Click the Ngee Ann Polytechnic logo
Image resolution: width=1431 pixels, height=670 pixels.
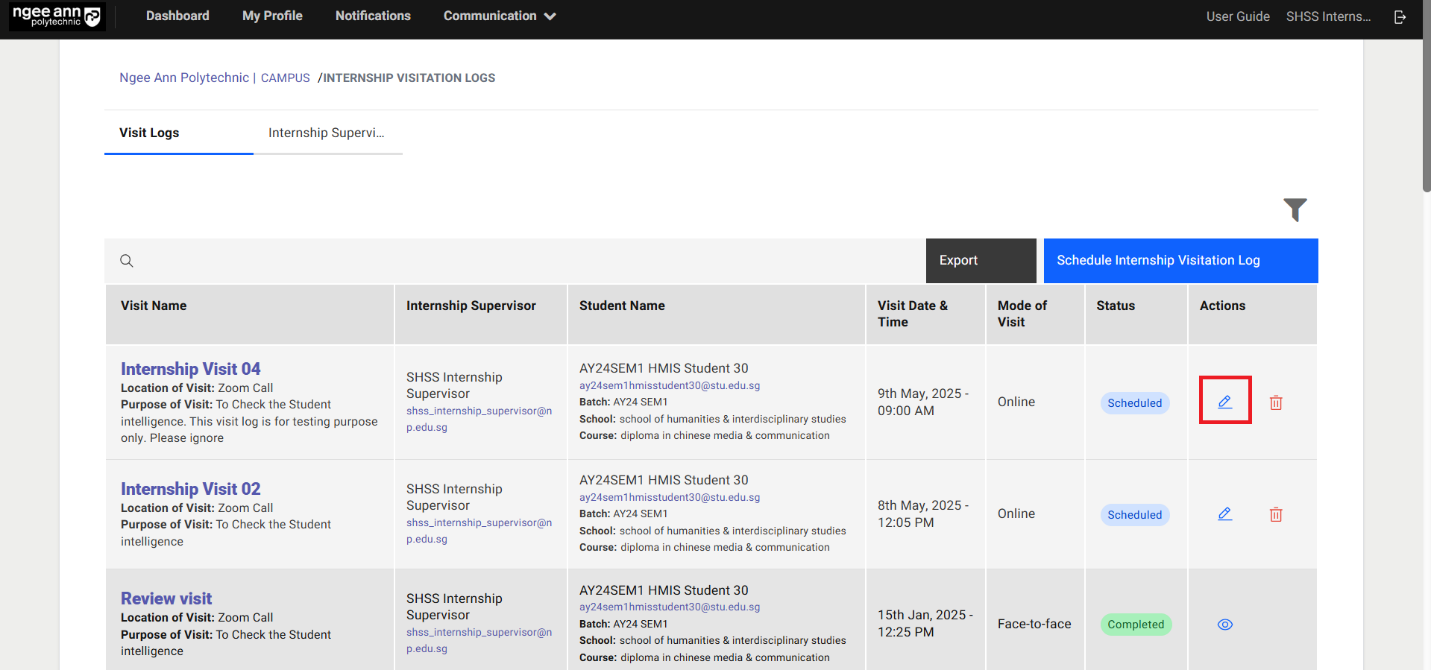(x=56, y=16)
